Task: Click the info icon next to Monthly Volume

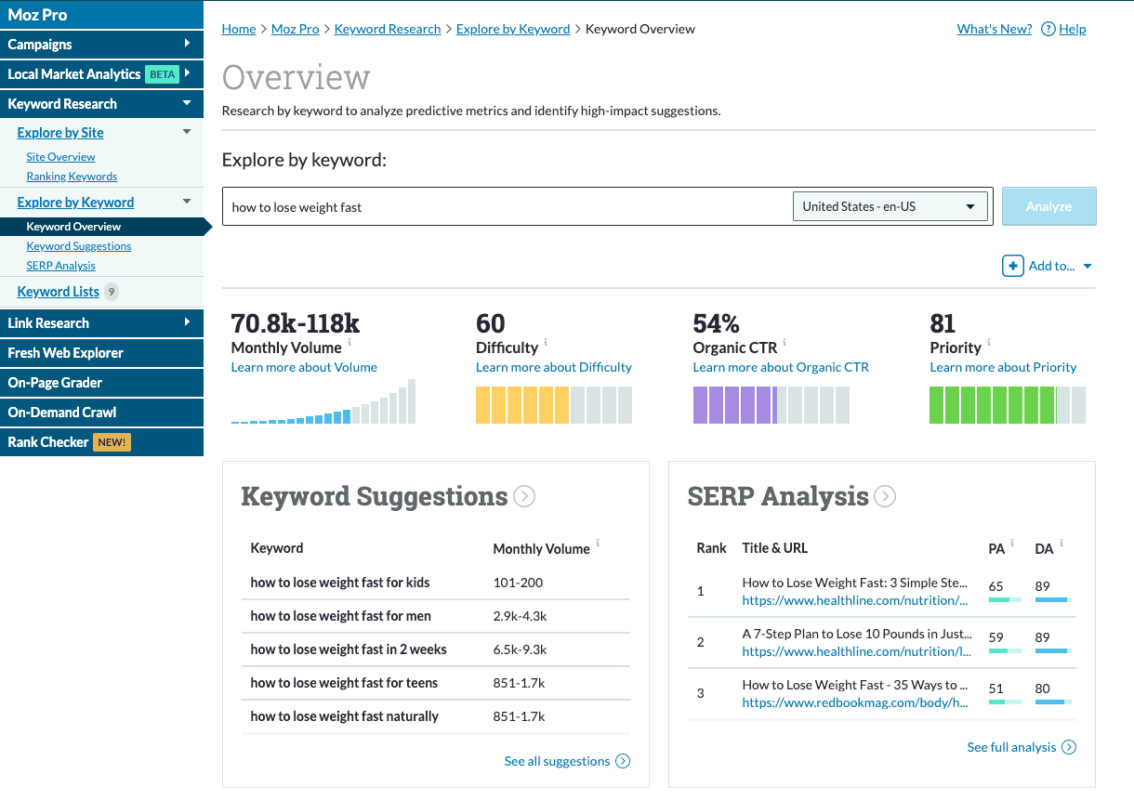Action: click(x=350, y=343)
